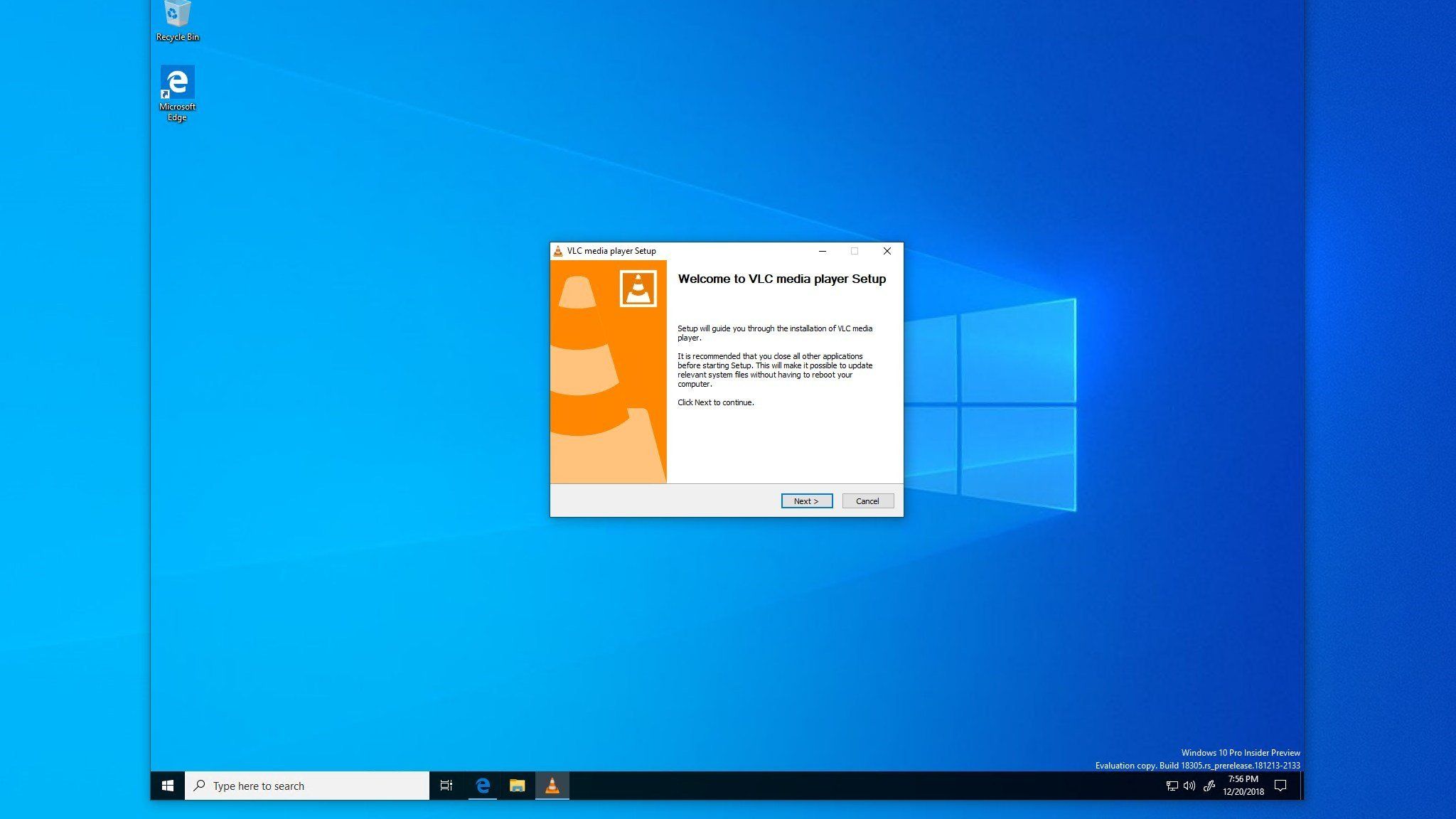Open File Explorer from the taskbar
This screenshot has height=819, width=1456.
[517, 786]
